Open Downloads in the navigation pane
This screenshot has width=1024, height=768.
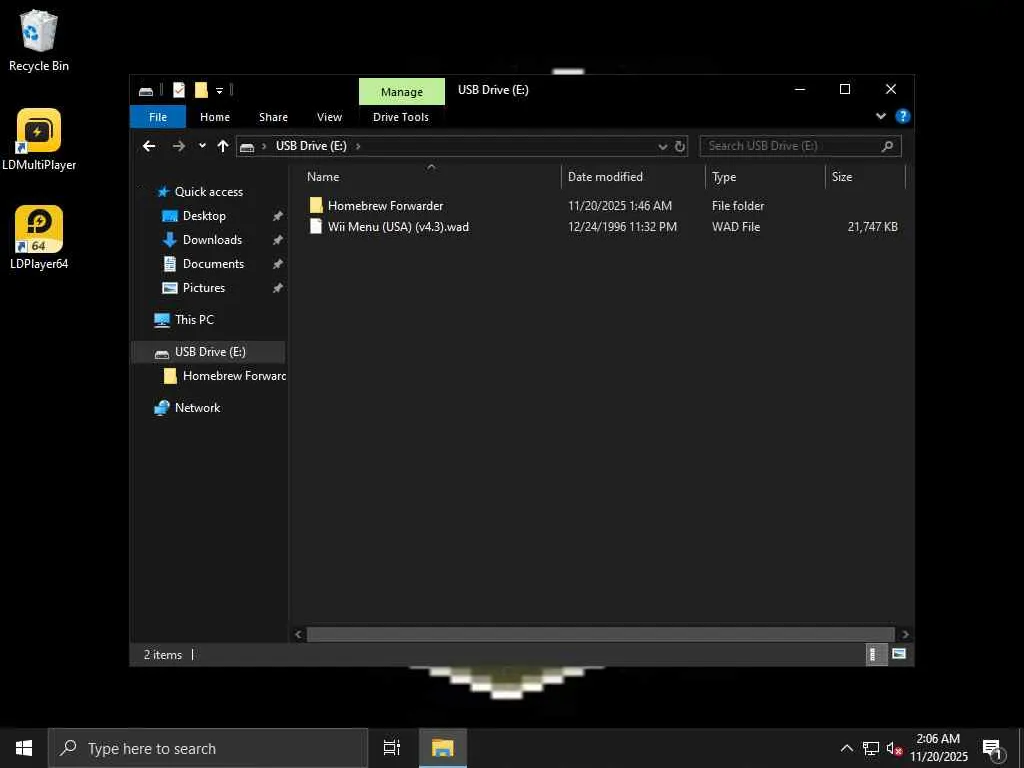[x=212, y=240]
